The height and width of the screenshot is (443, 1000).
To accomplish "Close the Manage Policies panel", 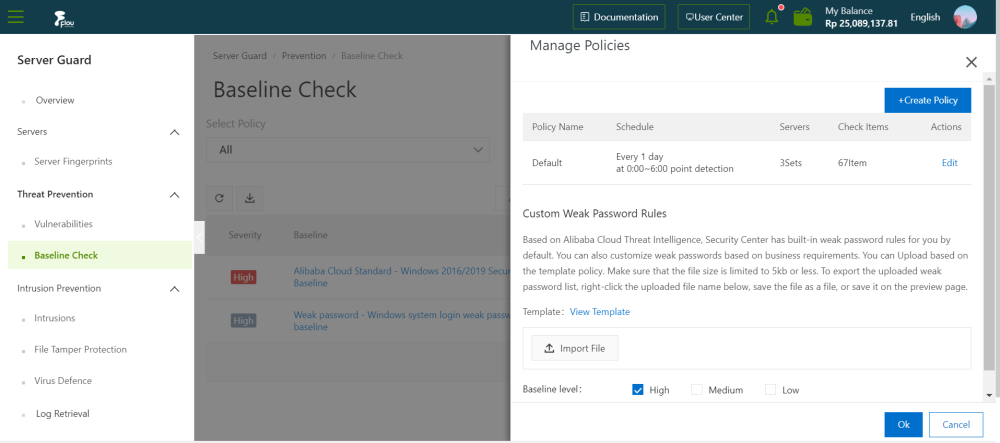I will pyautogui.click(x=971, y=62).
